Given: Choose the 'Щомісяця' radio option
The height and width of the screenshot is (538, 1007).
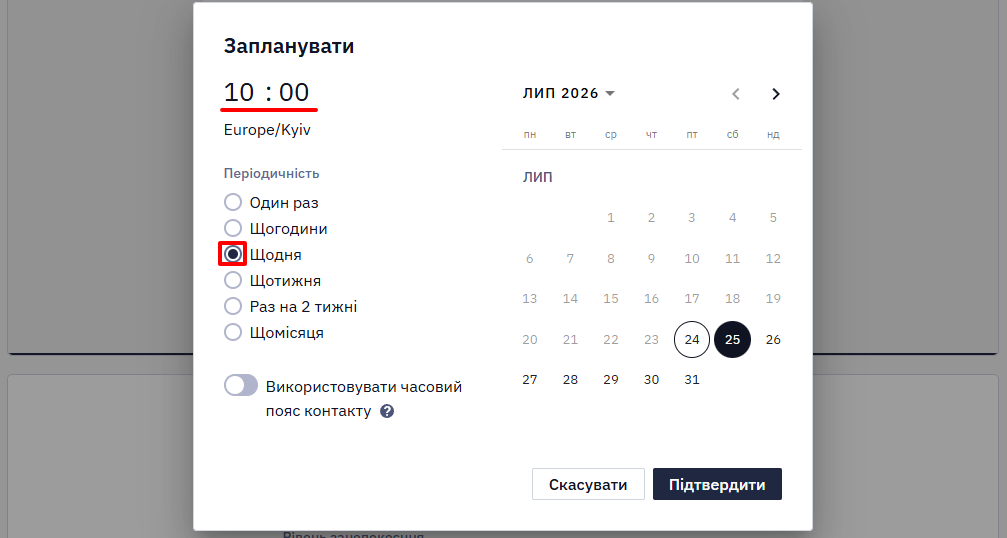Looking at the screenshot, I should [x=232, y=332].
